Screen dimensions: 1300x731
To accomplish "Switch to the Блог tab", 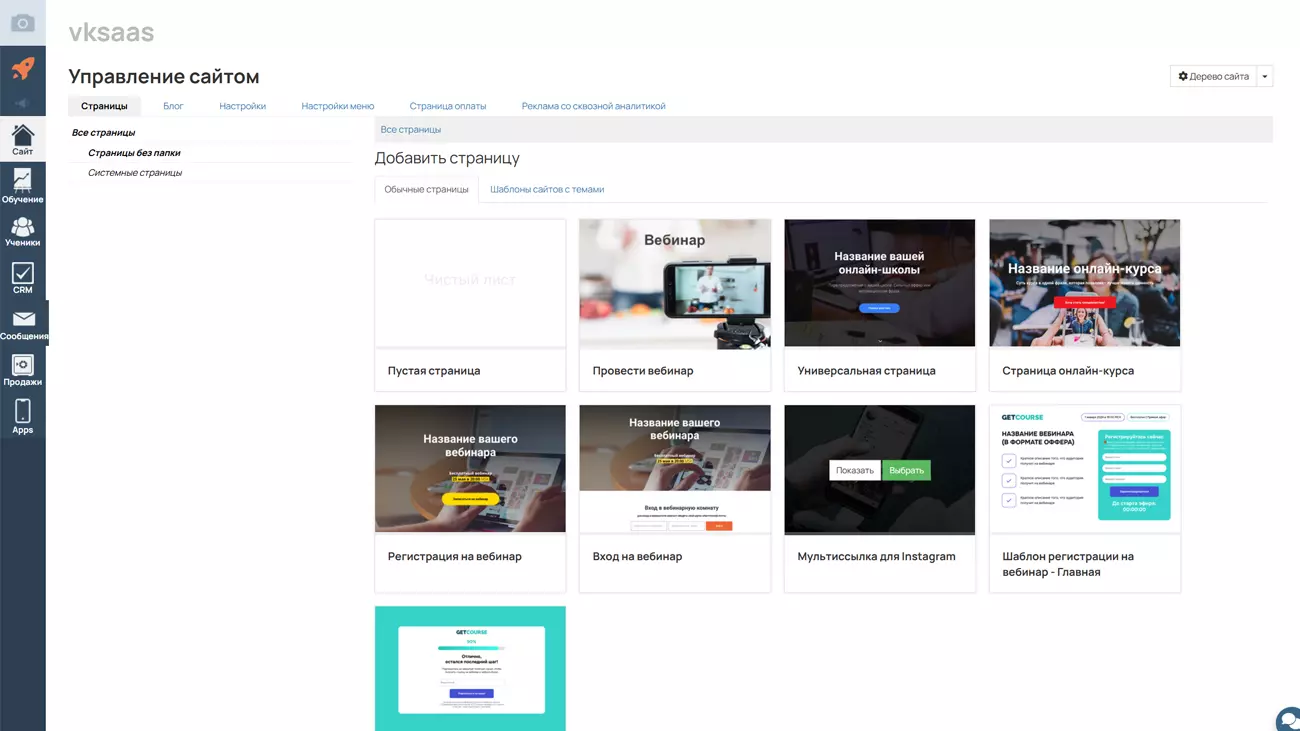I will click(173, 106).
